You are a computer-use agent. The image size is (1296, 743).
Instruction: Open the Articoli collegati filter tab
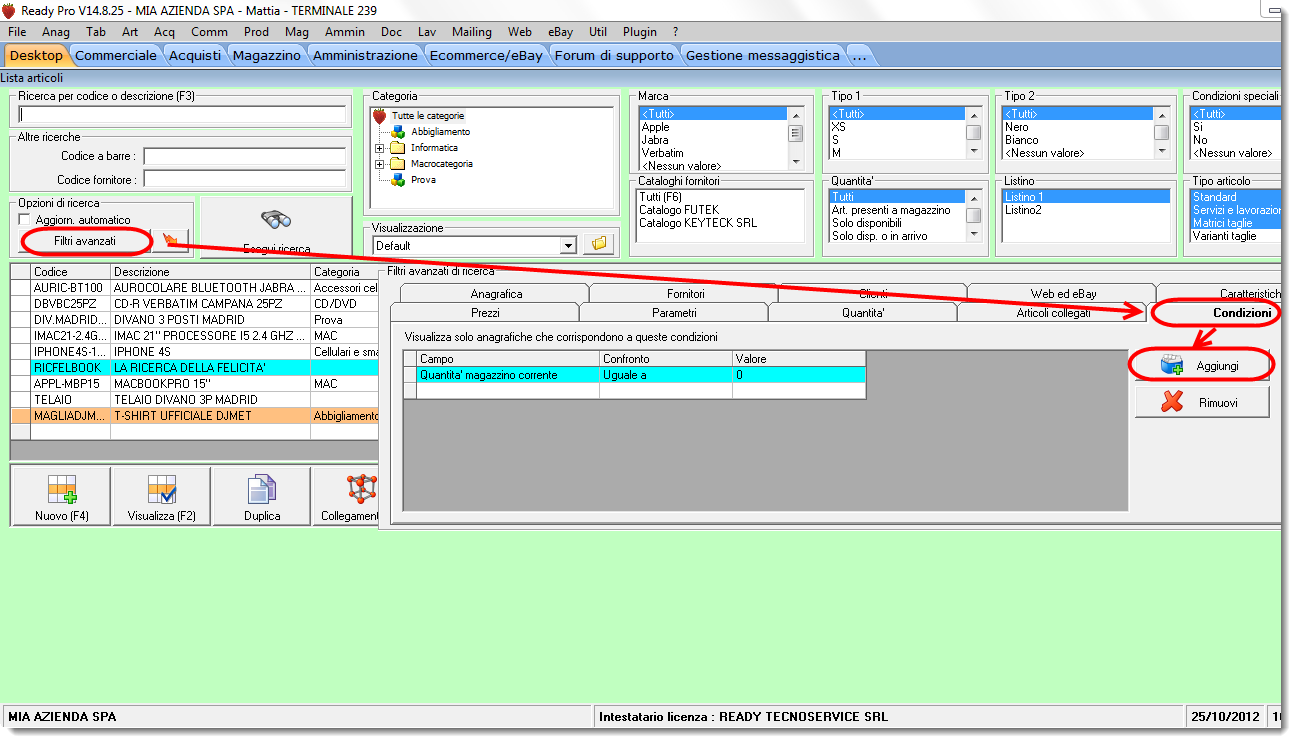coord(1053,313)
